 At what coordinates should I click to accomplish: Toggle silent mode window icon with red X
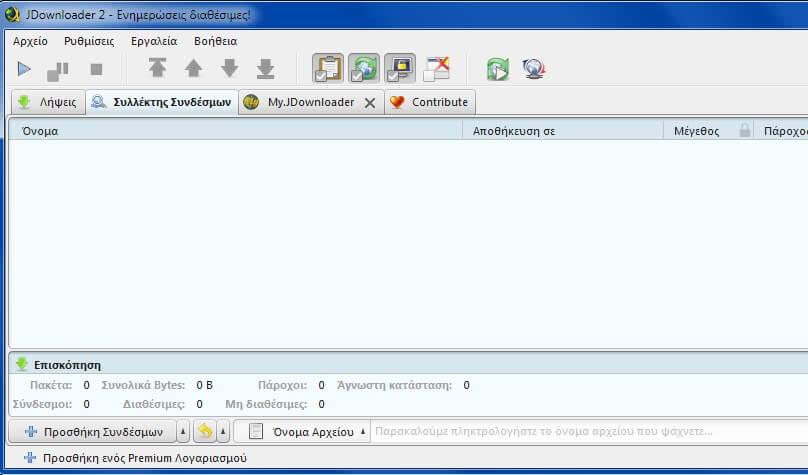coord(436,69)
